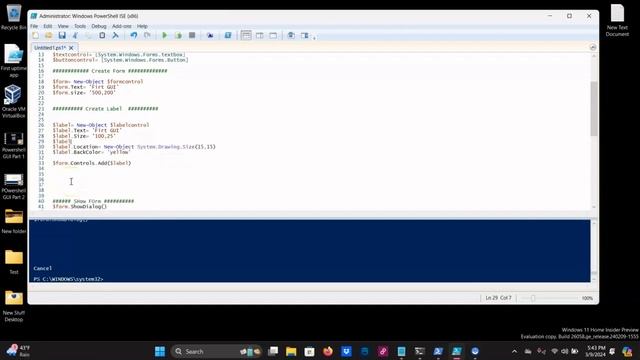Viewport: 640px width, 360px height.
Task: Close the Untitled1.ps1 tab
Action: 71,48
